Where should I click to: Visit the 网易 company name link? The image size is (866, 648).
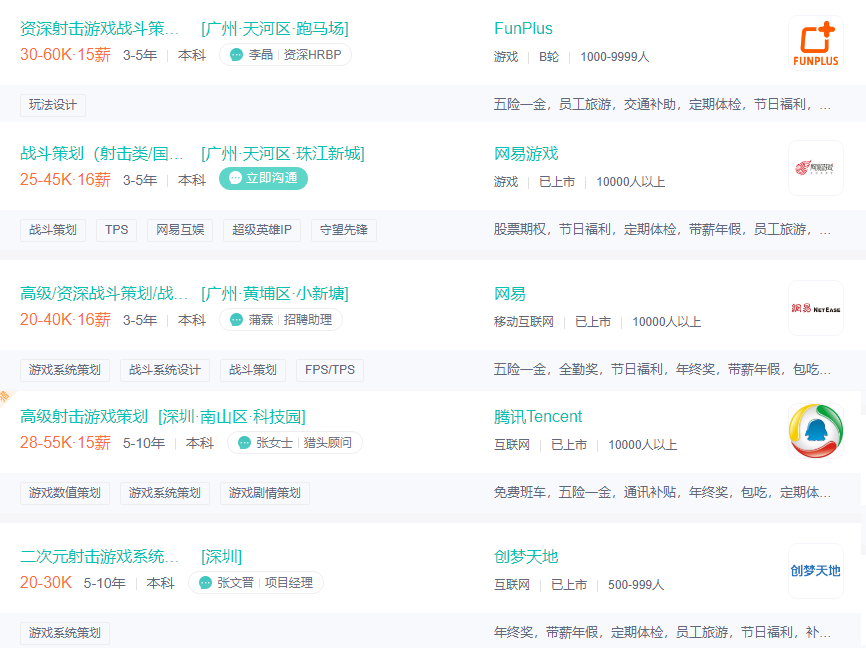[510, 293]
